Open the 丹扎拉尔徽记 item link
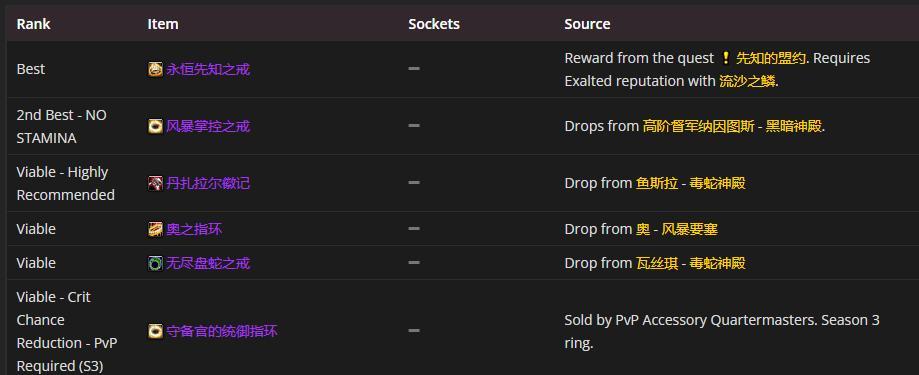919x375 pixels. [208, 183]
